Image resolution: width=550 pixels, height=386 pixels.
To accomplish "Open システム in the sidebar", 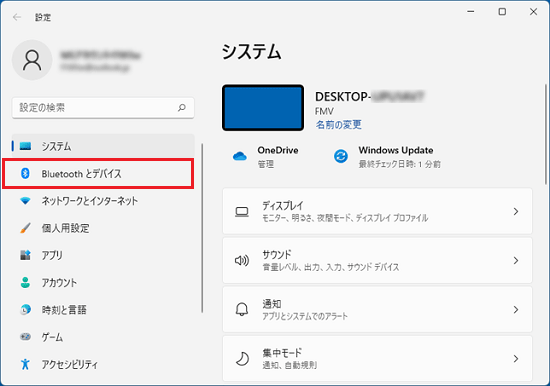I will (x=103, y=146).
